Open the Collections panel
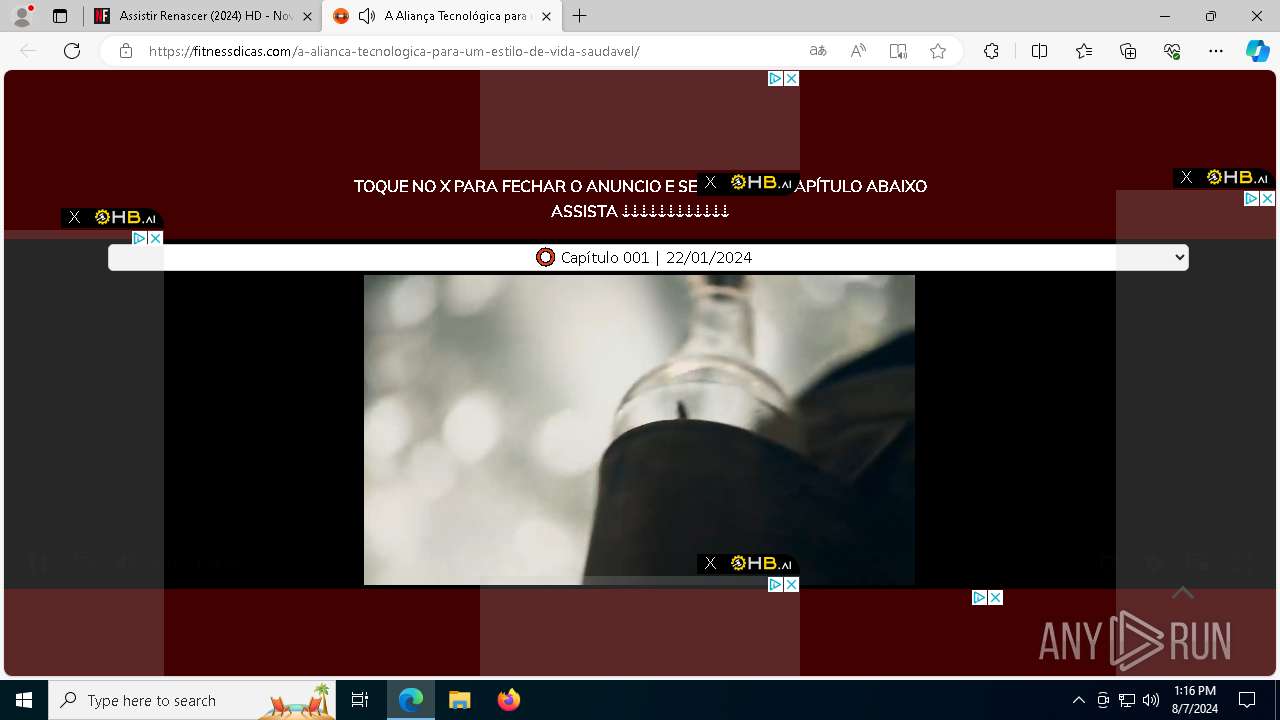 tap(1128, 51)
